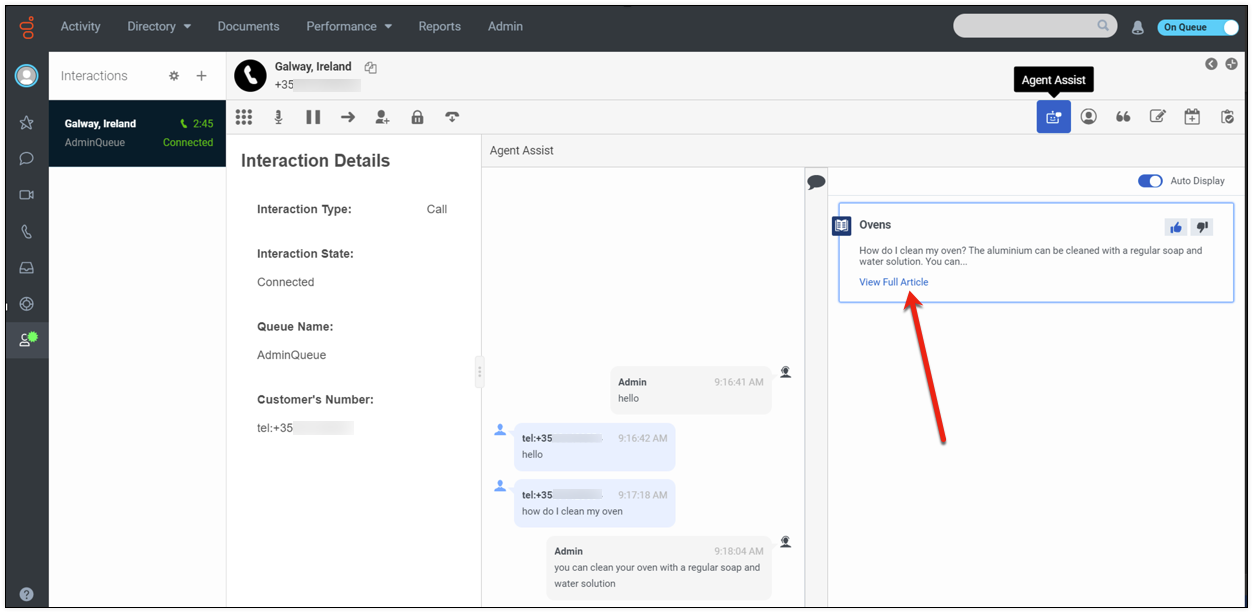Open the Agent Assist panel button
Viewport: 1253px width, 613px height.
click(x=1053, y=117)
